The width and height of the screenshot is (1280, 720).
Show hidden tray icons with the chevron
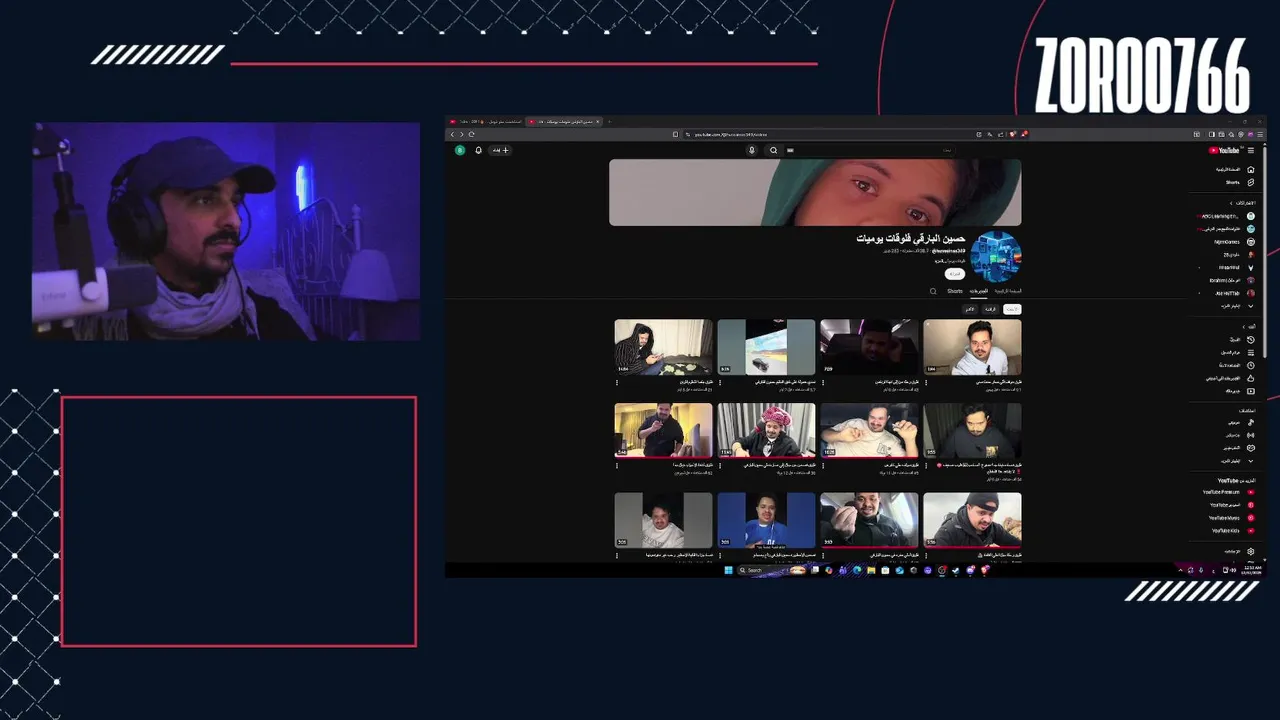pyautogui.click(x=1180, y=569)
